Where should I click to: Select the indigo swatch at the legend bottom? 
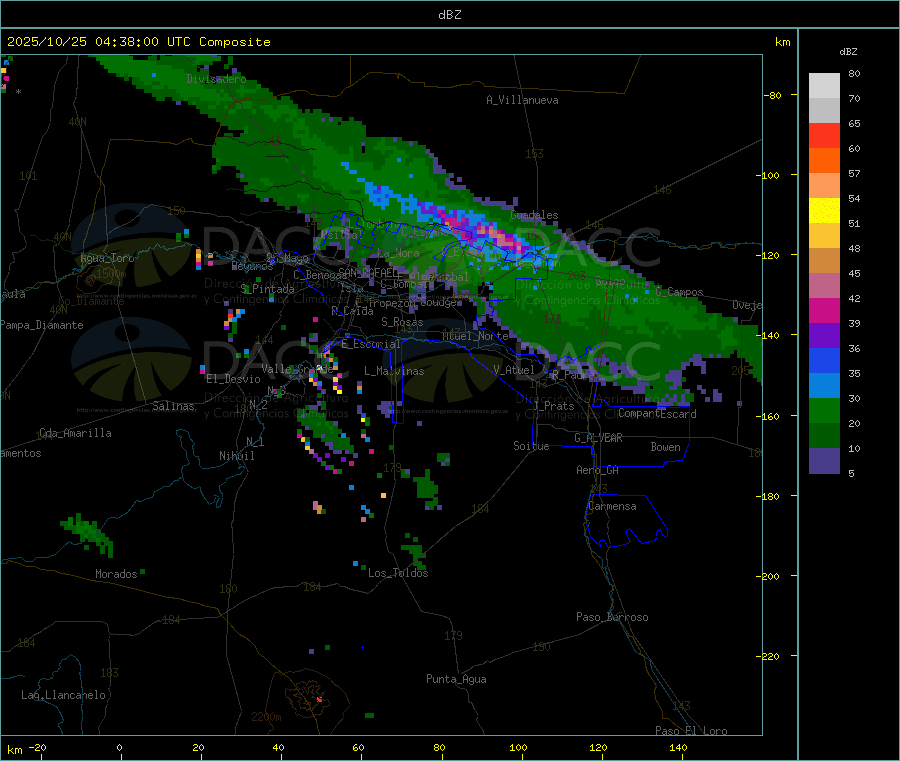(x=824, y=461)
